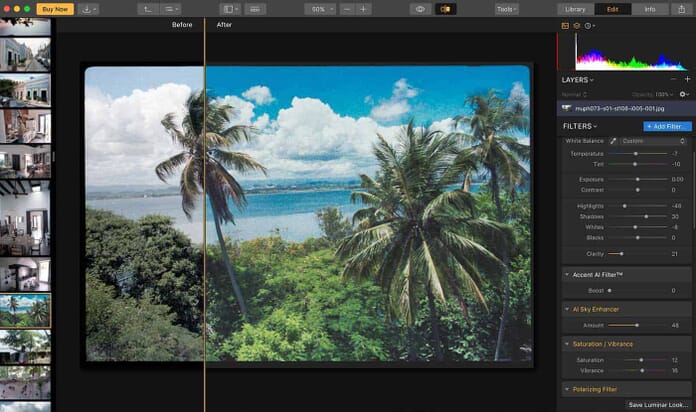Select the white colonial street thumbnail
This screenshot has height=412, width=696.
pos(25,54)
